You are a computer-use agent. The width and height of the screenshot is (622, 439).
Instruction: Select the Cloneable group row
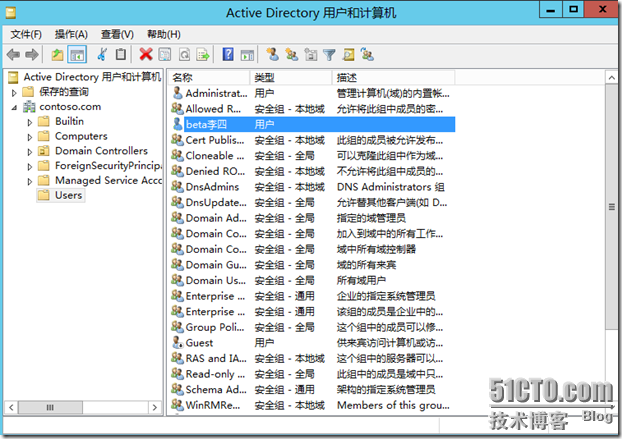click(x=313, y=155)
